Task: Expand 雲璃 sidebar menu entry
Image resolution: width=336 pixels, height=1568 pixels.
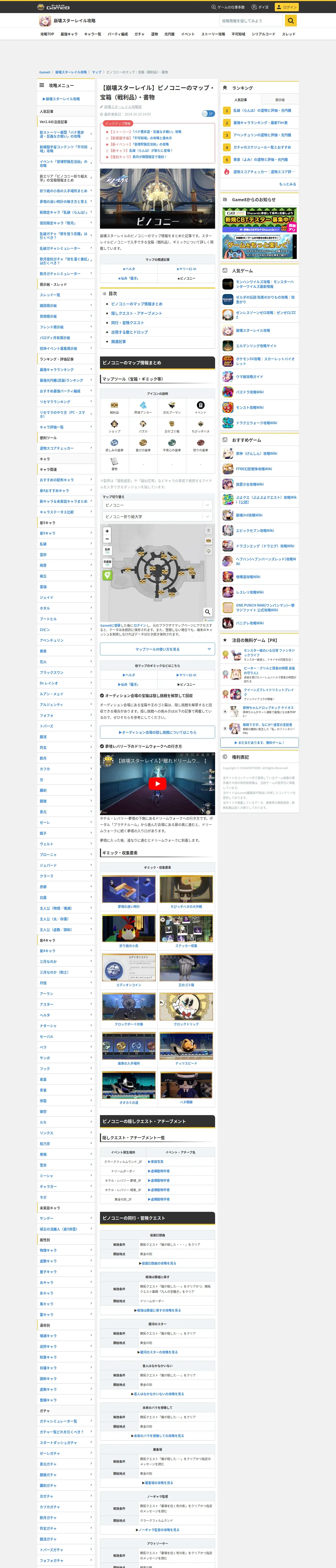Action: pyautogui.click(x=66, y=587)
